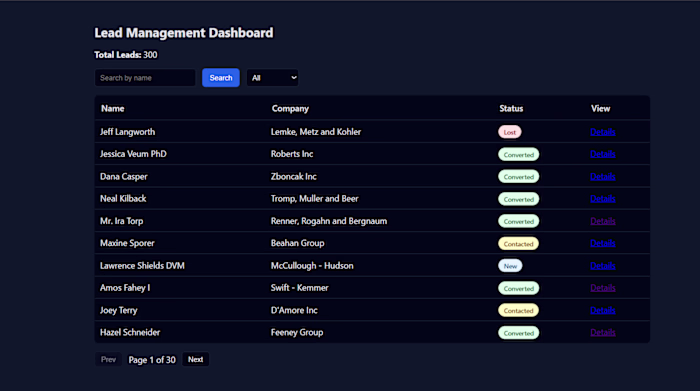Click company Zboncak Inc
This screenshot has height=391, width=700.
294,176
